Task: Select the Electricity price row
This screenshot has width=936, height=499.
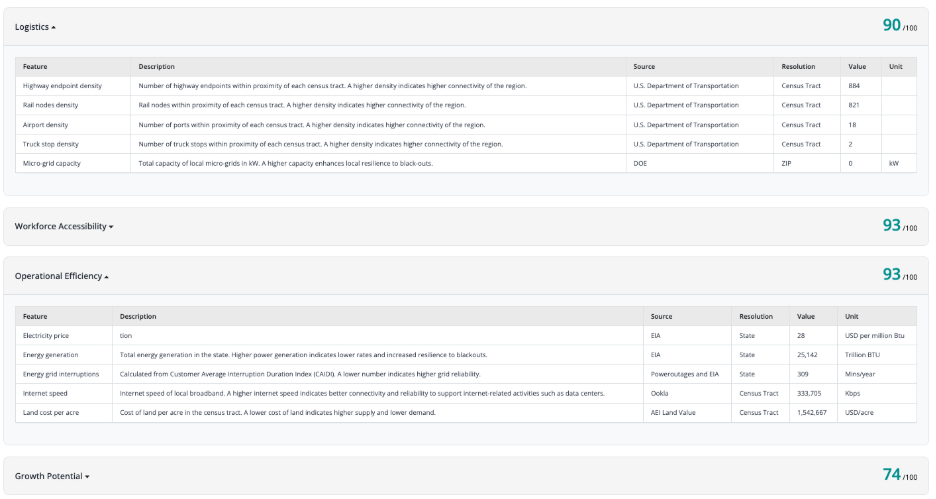Action: point(46,336)
